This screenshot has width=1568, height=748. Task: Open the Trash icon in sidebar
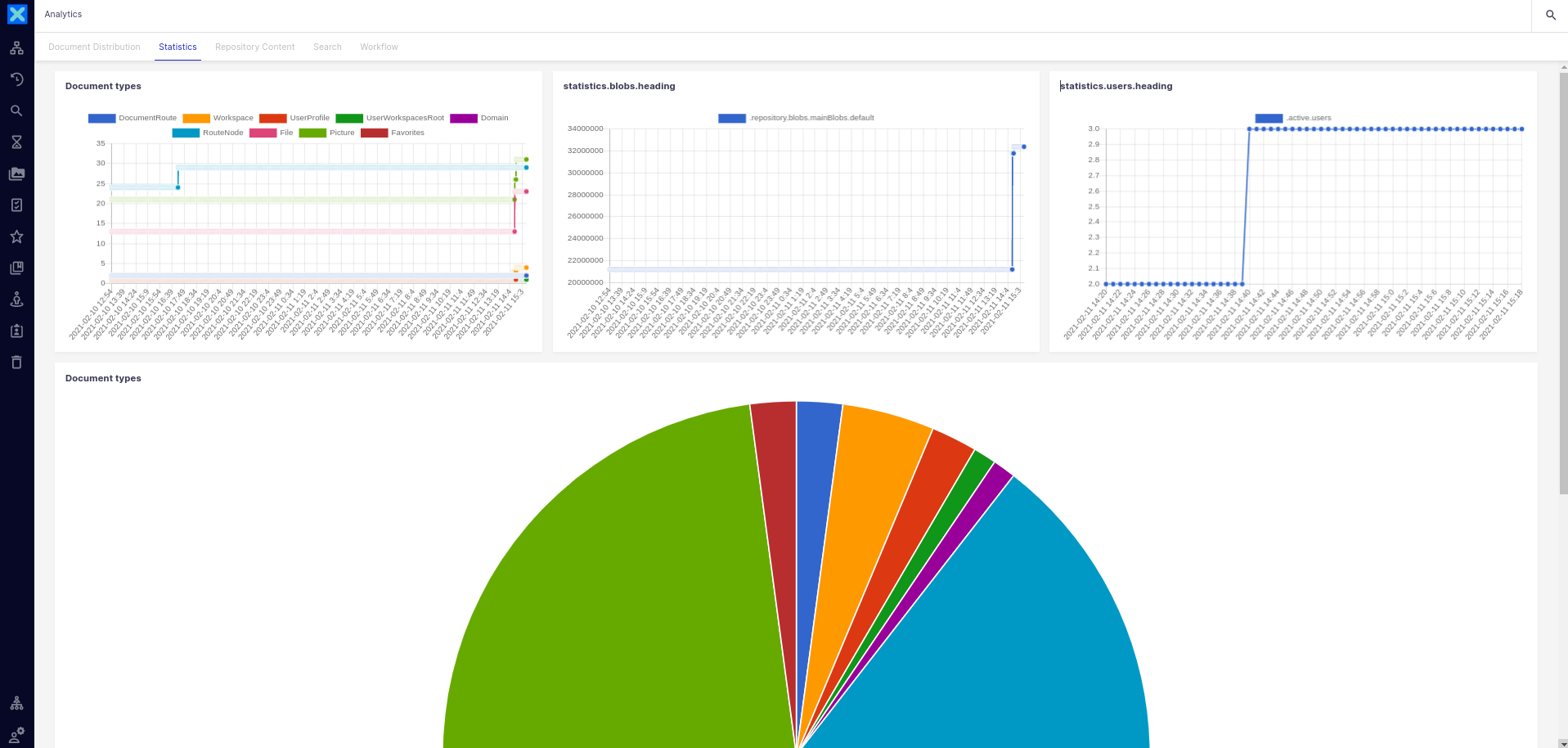click(x=16, y=363)
